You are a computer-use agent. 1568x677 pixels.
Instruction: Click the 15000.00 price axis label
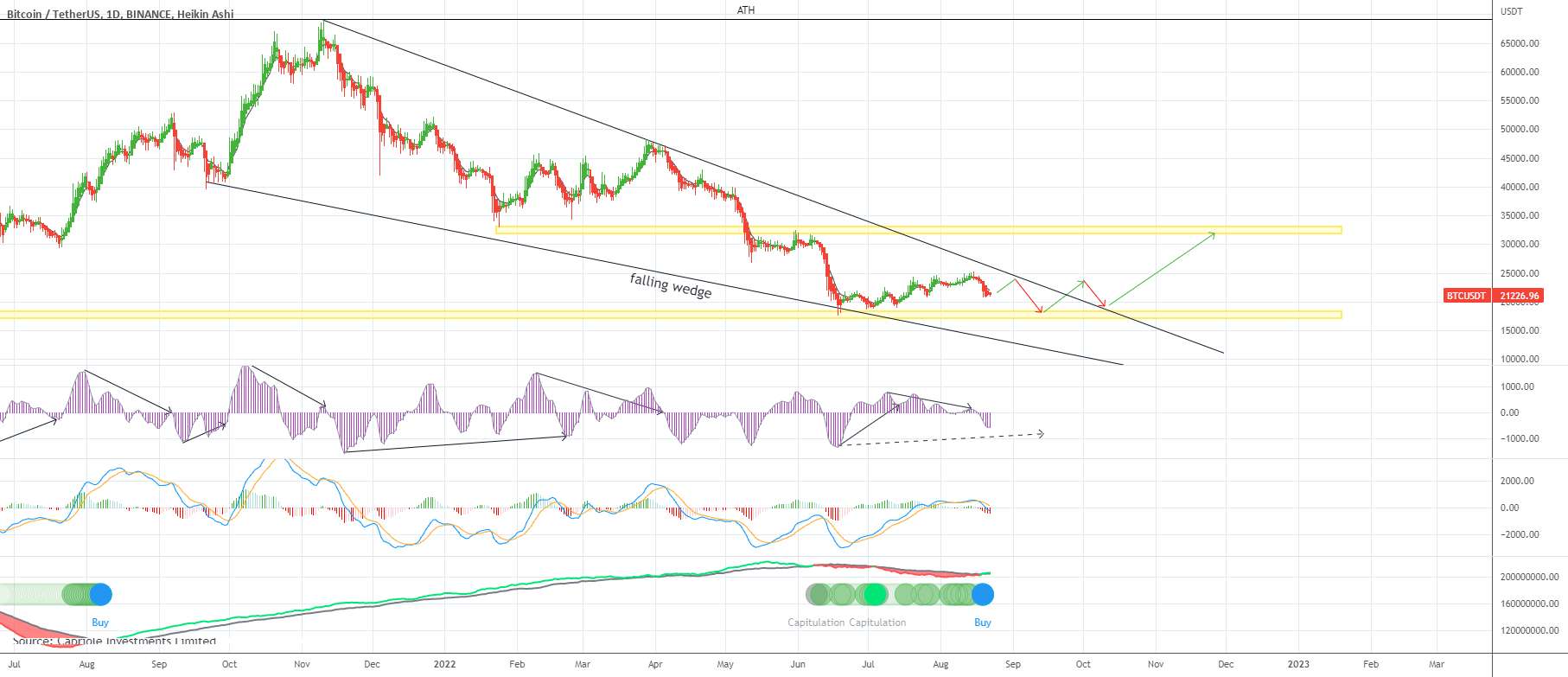click(x=1520, y=330)
